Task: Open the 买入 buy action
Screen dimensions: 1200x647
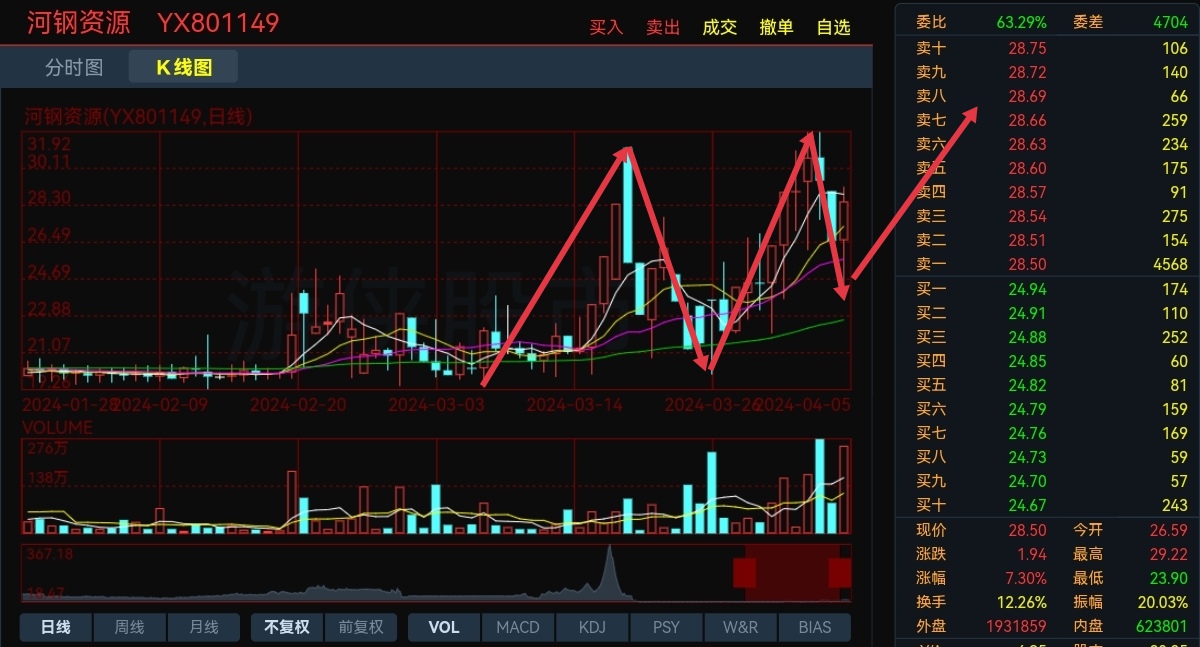Action: point(606,27)
